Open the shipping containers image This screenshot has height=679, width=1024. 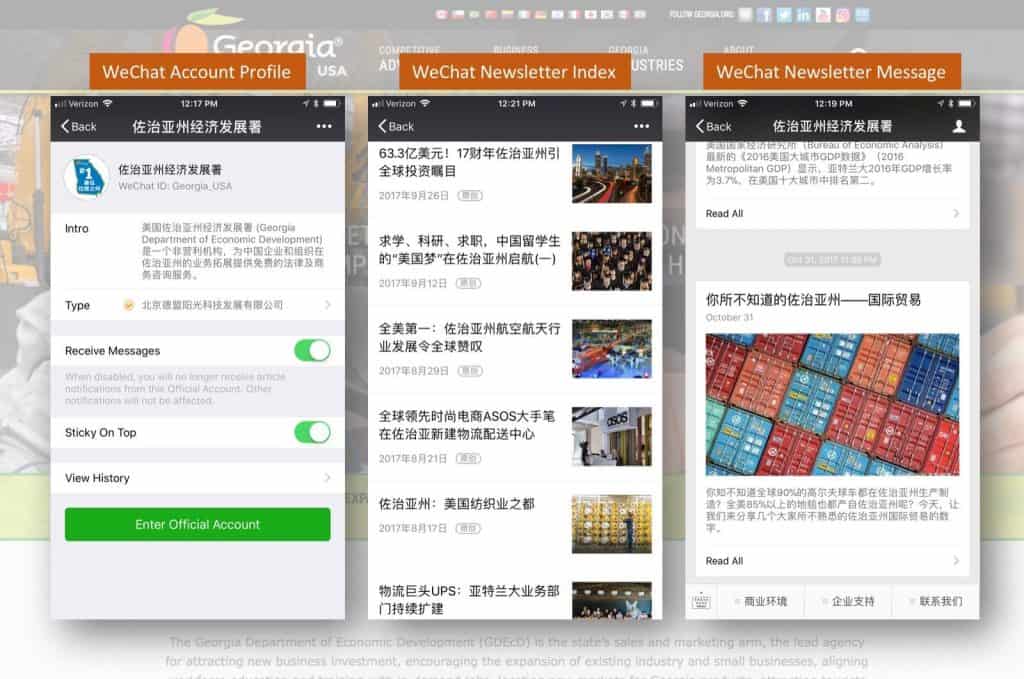coord(832,404)
